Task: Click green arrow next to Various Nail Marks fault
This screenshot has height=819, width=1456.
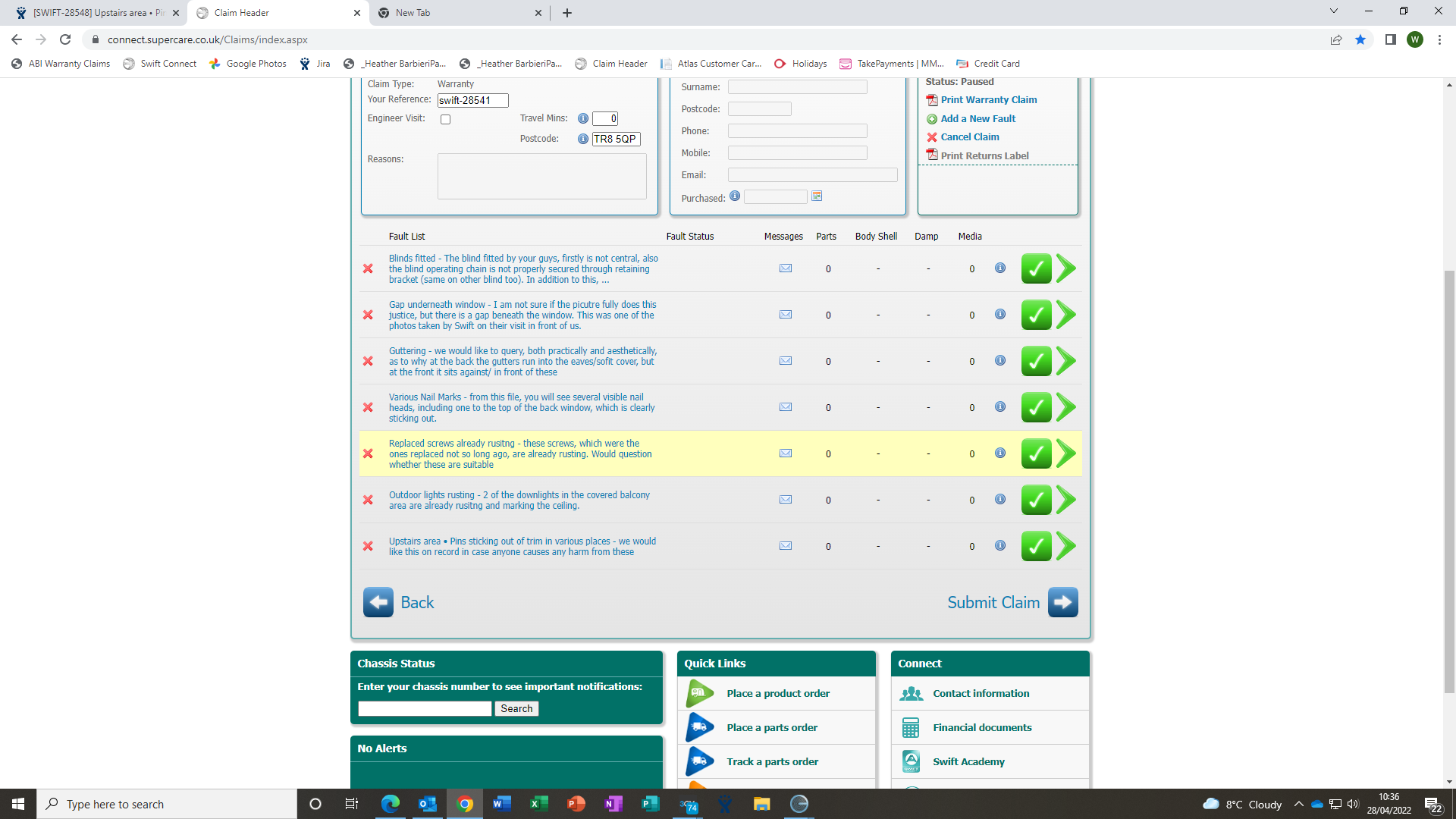Action: pyautogui.click(x=1066, y=407)
